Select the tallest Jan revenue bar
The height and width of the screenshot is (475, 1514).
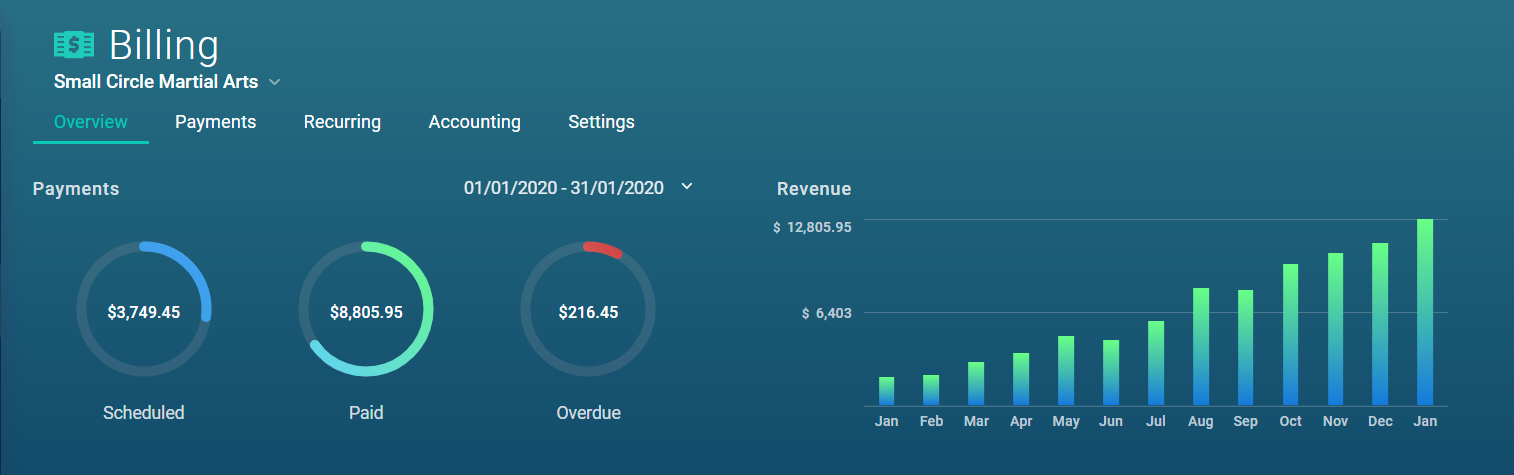tap(1425, 312)
